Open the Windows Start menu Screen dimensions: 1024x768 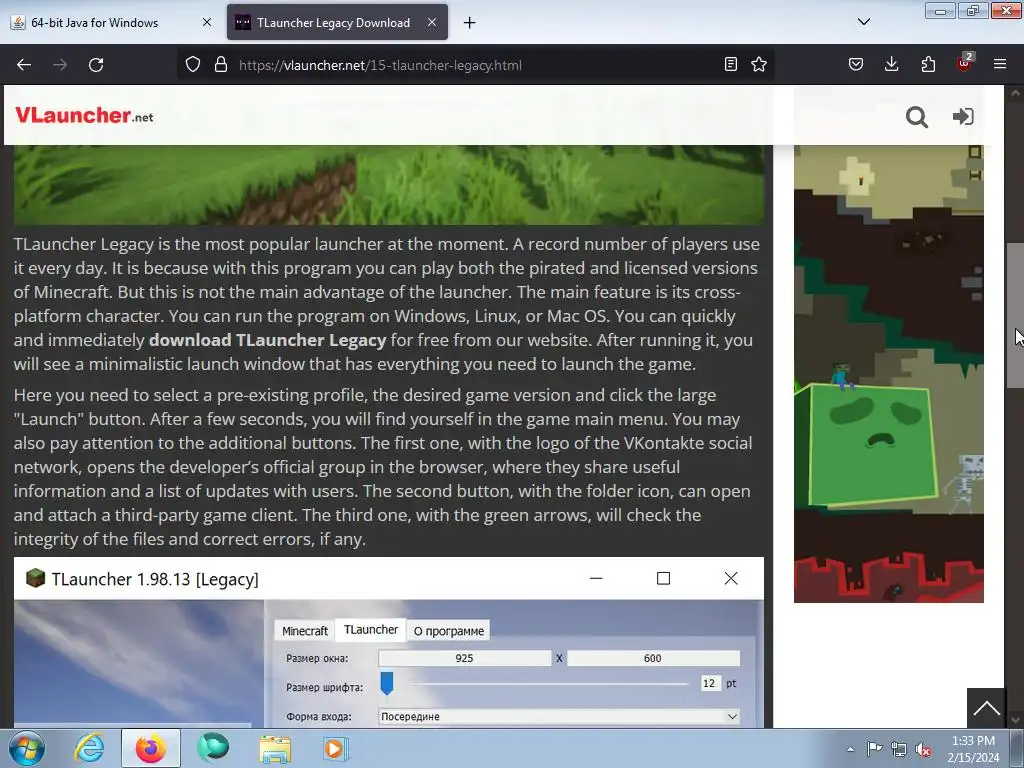[x=27, y=748]
